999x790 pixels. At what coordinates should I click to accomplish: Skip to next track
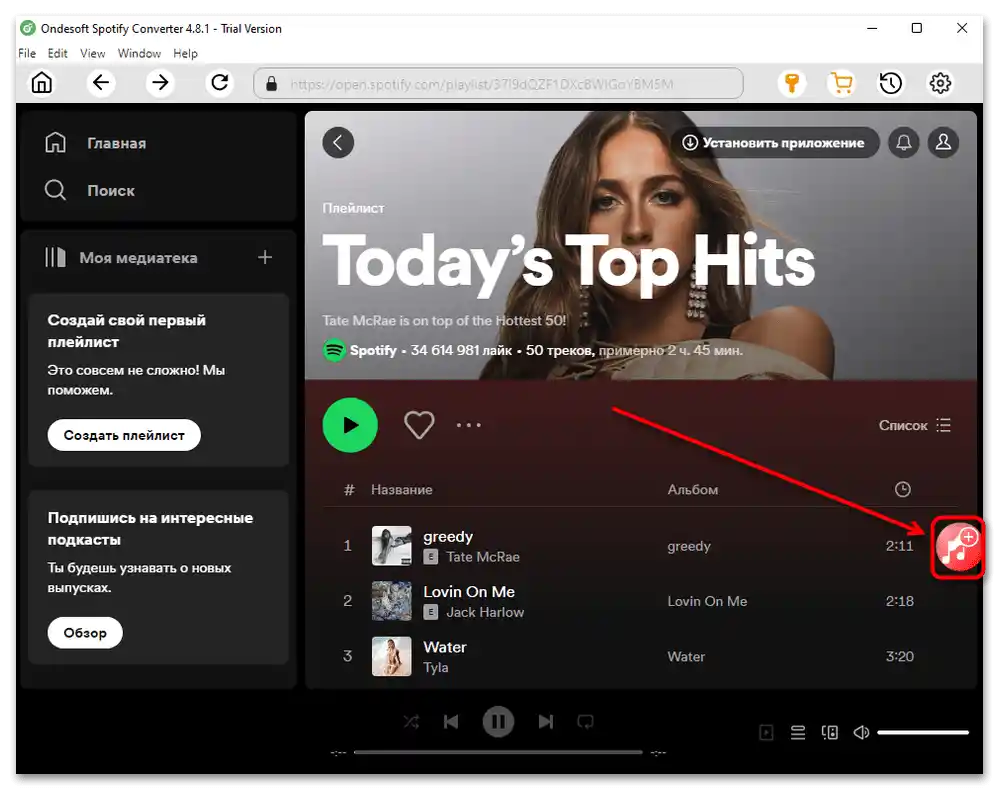[546, 722]
